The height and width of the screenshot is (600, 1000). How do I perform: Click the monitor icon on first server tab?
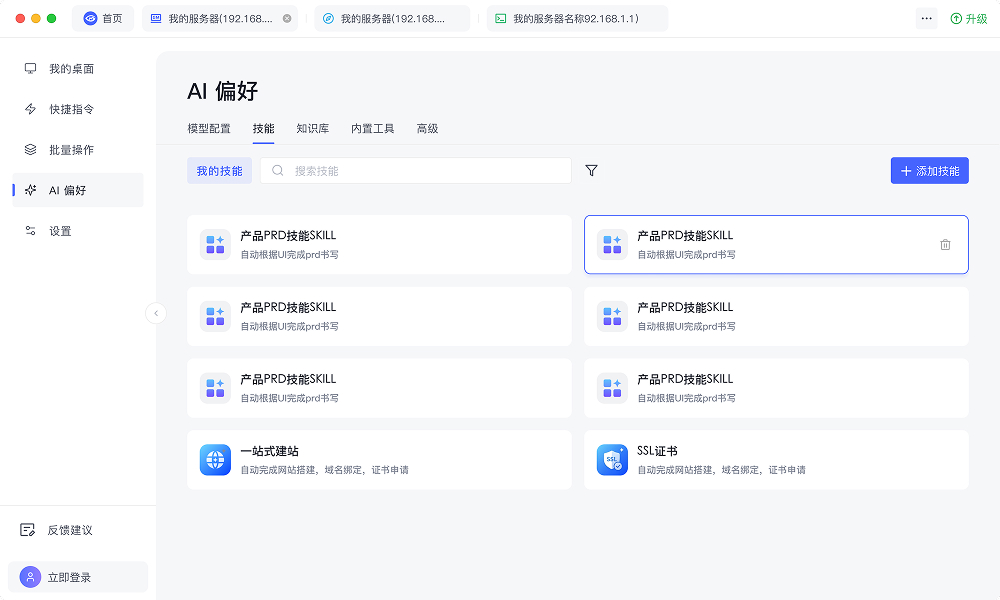pos(156,18)
